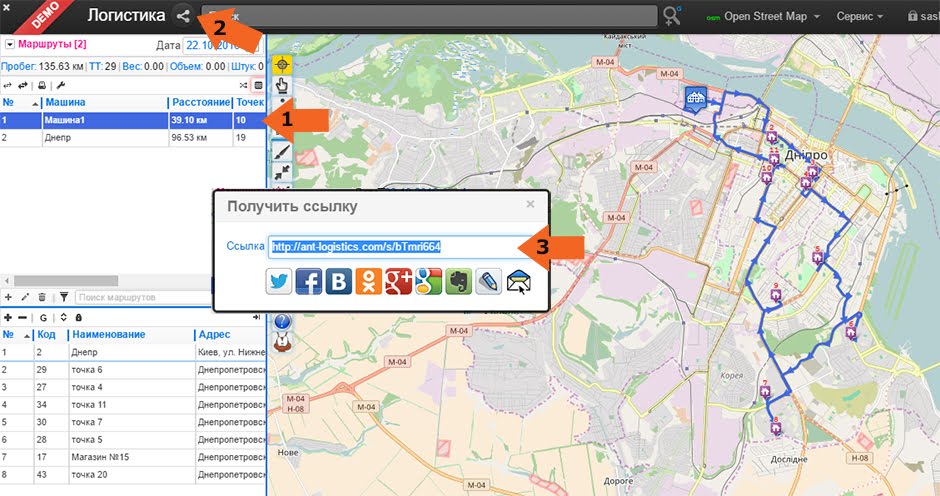Click the ant-logistics.com link field
The height and width of the screenshot is (496, 940).
pos(400,247)
